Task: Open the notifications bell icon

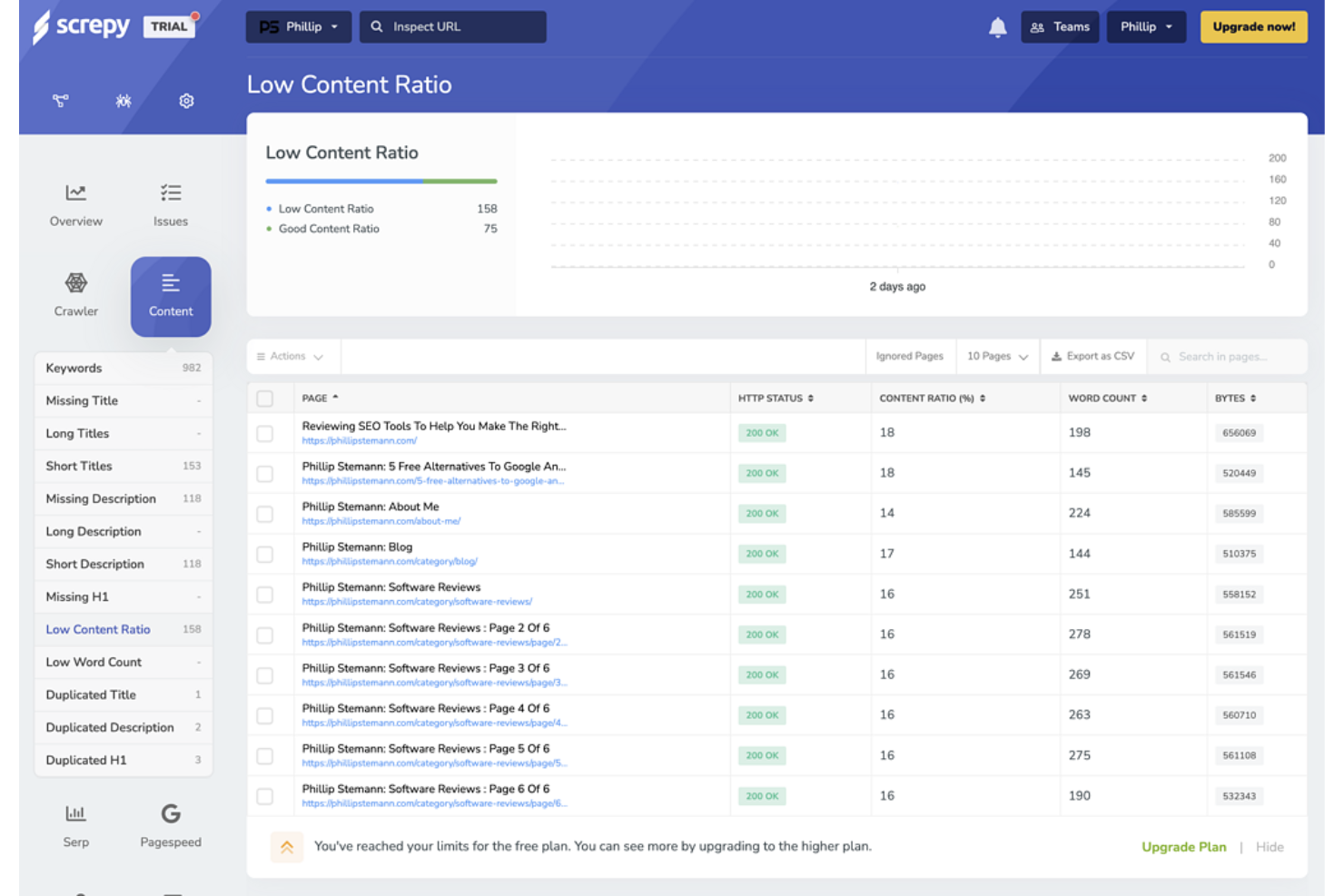Action: point(997,27)
